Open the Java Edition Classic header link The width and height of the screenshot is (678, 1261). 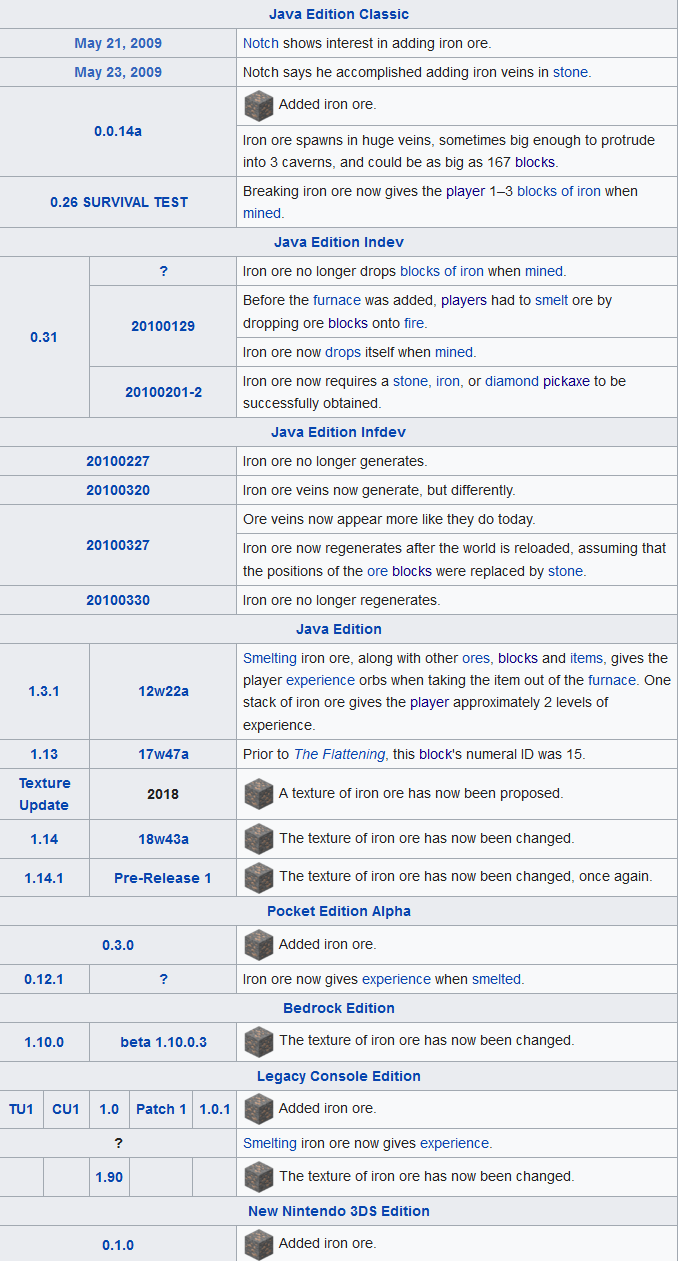[x=339, y=14]
